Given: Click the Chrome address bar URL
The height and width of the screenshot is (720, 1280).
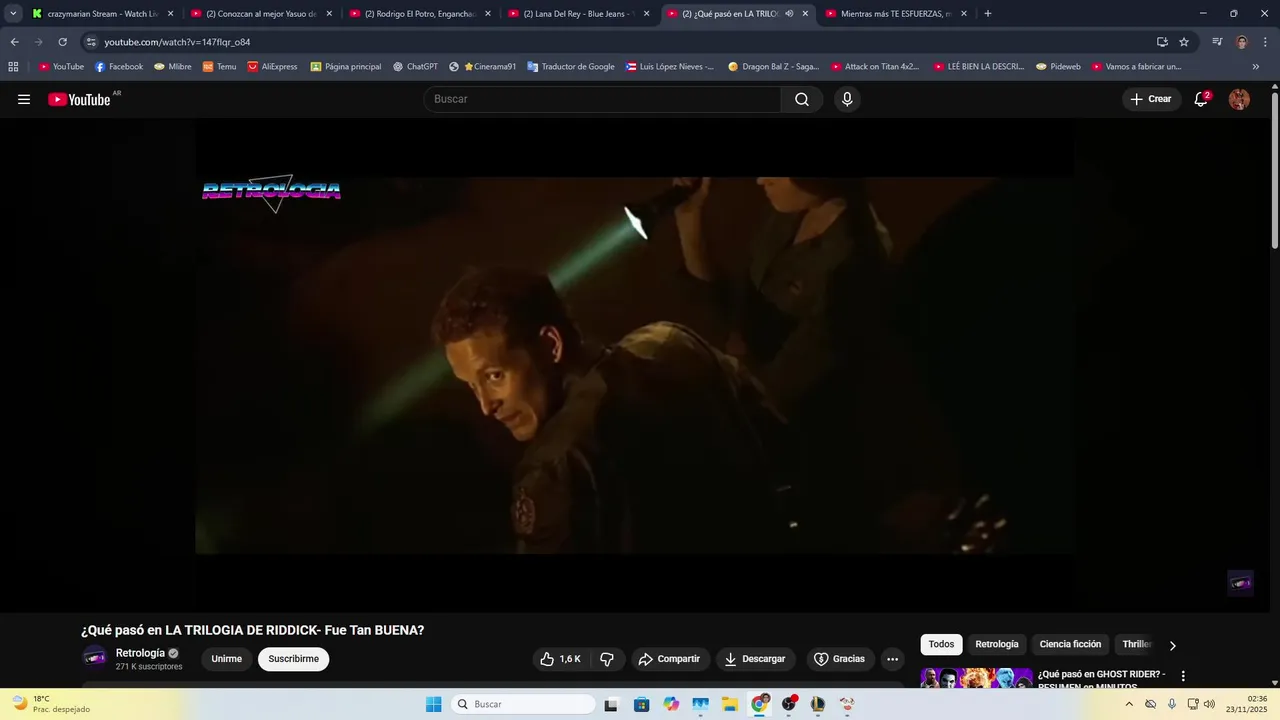Looking at the screenshot, I should [x=177, y=42].
